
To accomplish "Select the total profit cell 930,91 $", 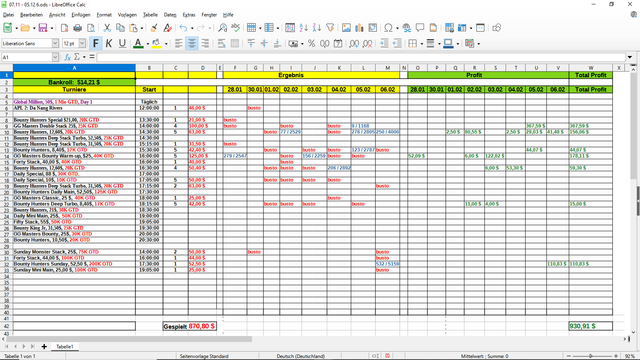I will click(591, 326).
